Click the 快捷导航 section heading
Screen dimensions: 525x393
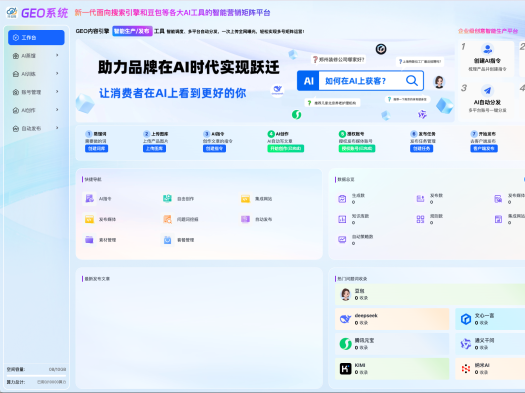point(93,179)
